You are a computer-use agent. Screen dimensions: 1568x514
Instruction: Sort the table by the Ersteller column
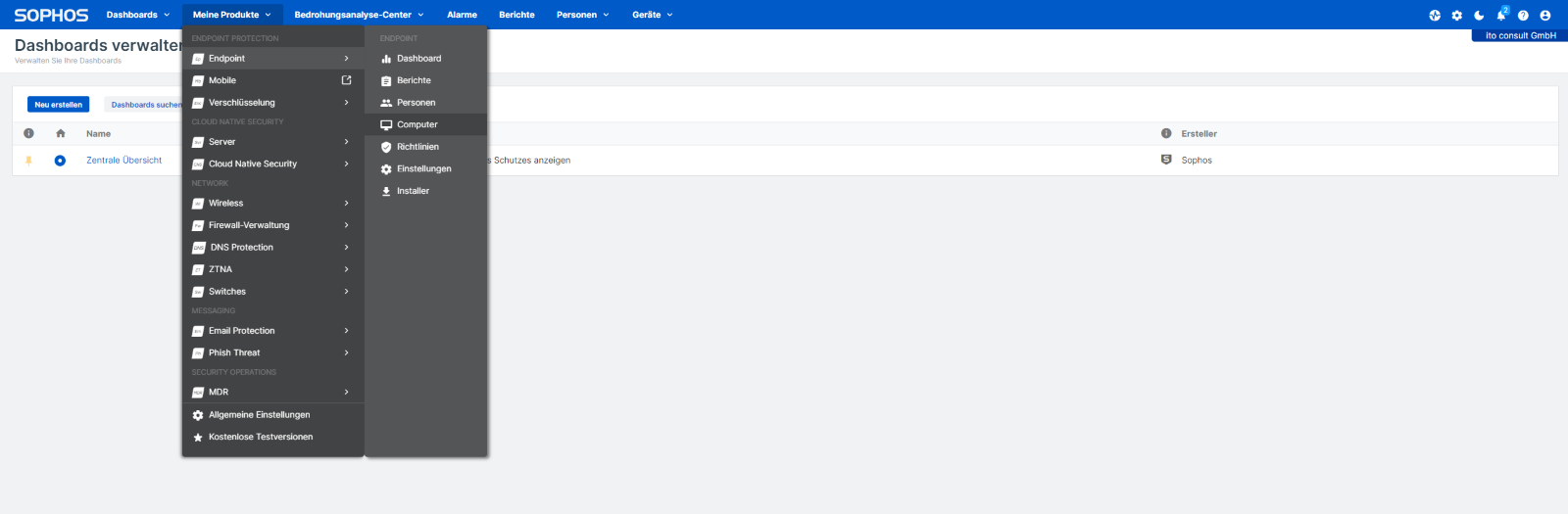tap(1199, 133)
